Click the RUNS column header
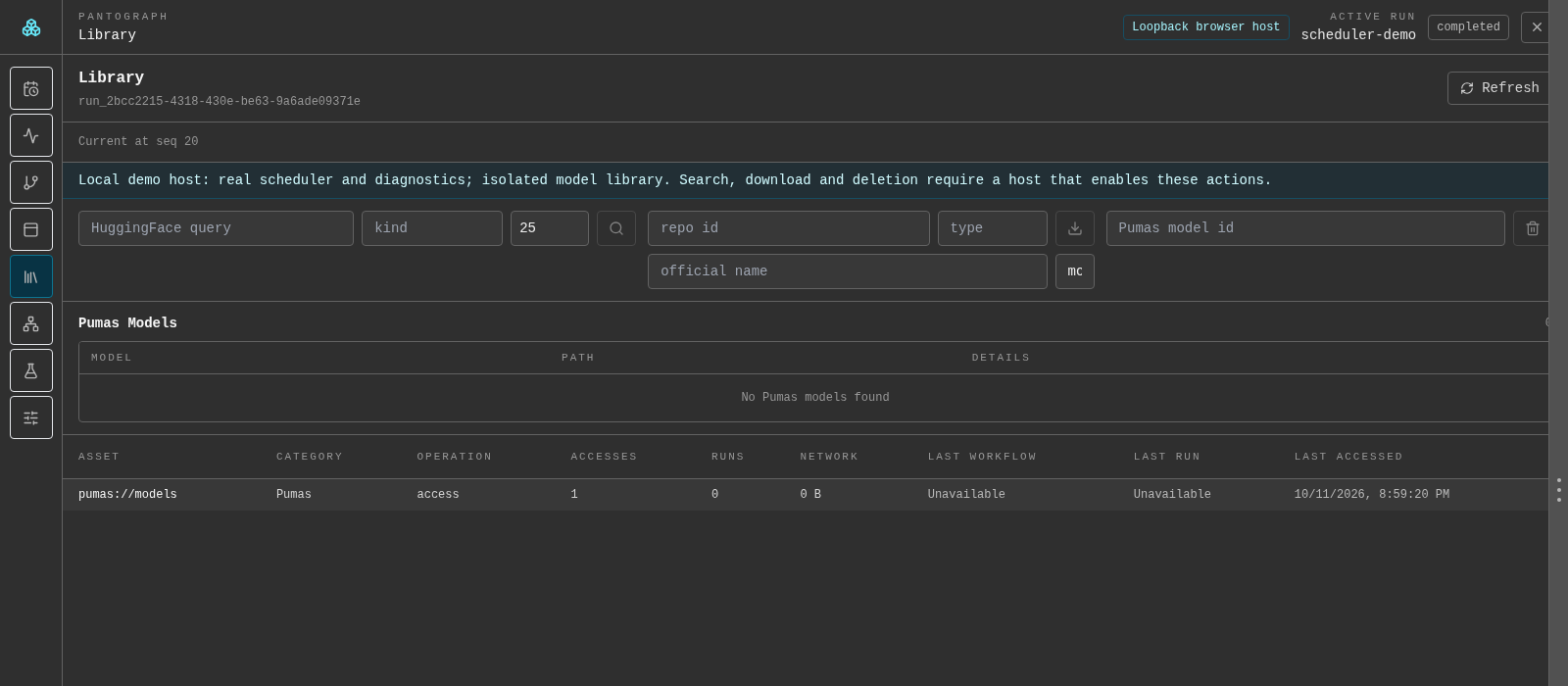 click(x=728, y=457)
